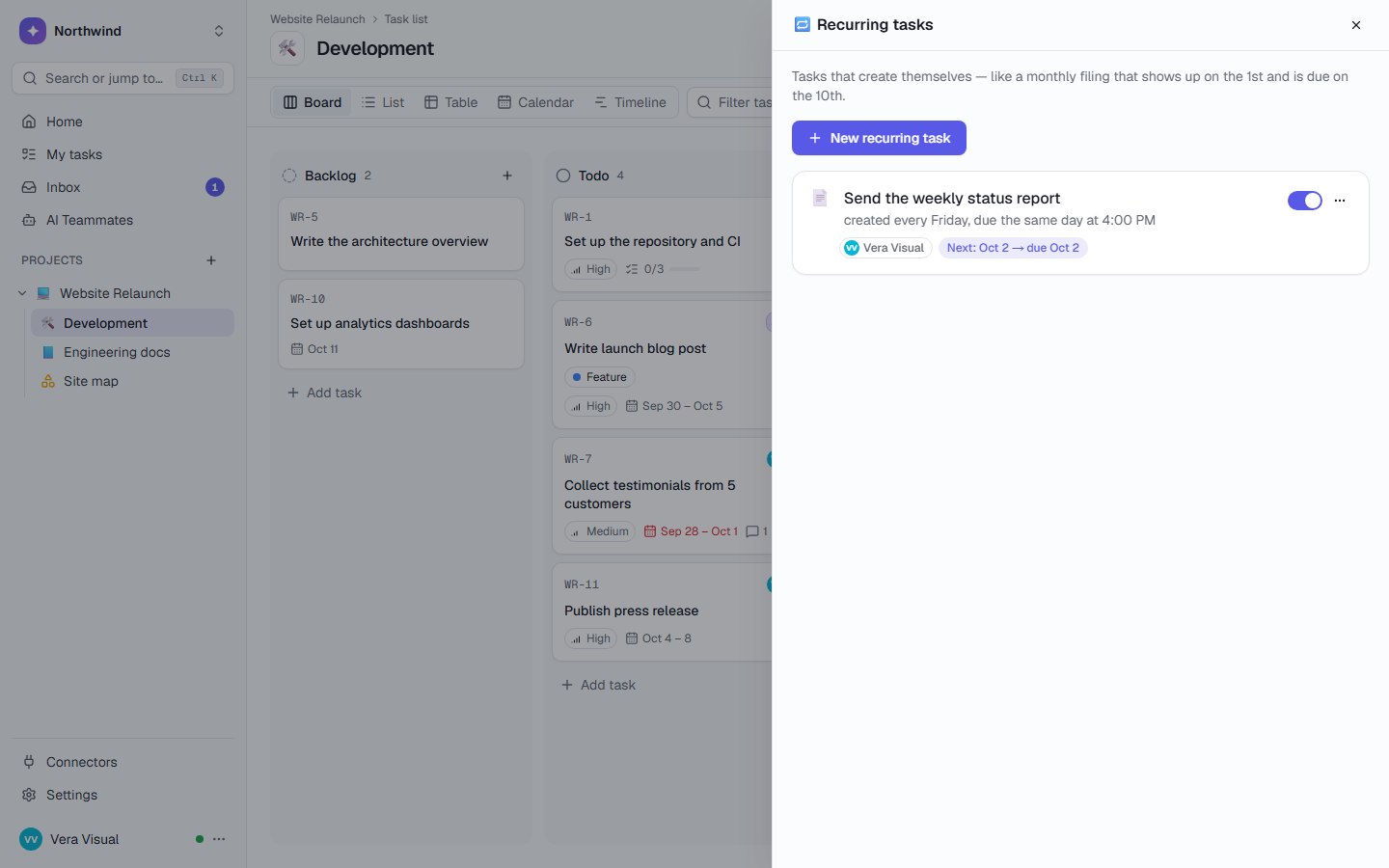Click the Next: Oct 2 due badge
This screenshot has width=1389, height=868.
pyautogui.click(x=1013, y=248)
